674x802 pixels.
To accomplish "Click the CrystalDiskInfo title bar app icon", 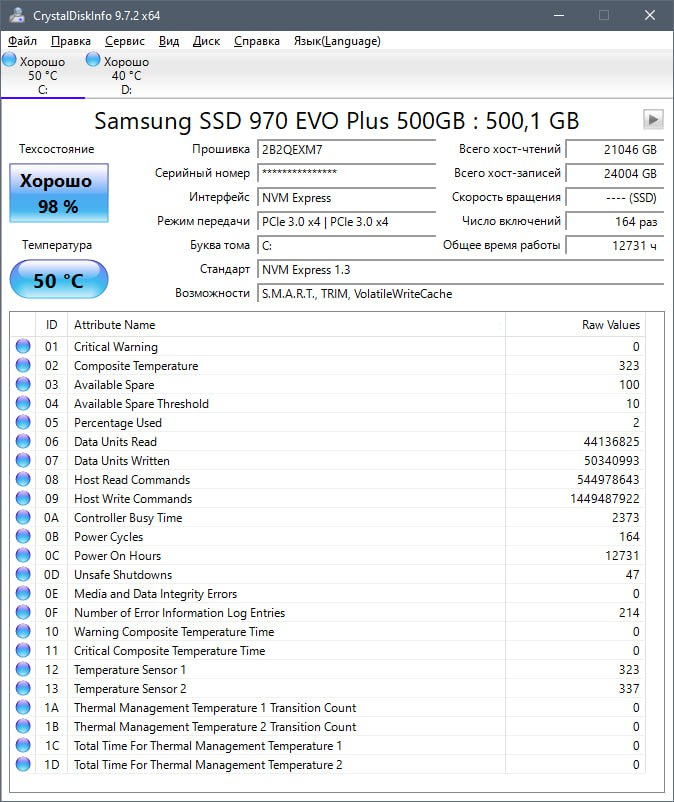I will 17,15.
